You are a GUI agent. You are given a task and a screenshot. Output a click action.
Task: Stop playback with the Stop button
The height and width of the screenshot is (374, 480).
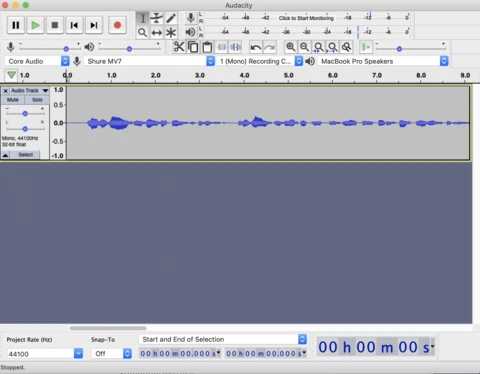[55, 25]
